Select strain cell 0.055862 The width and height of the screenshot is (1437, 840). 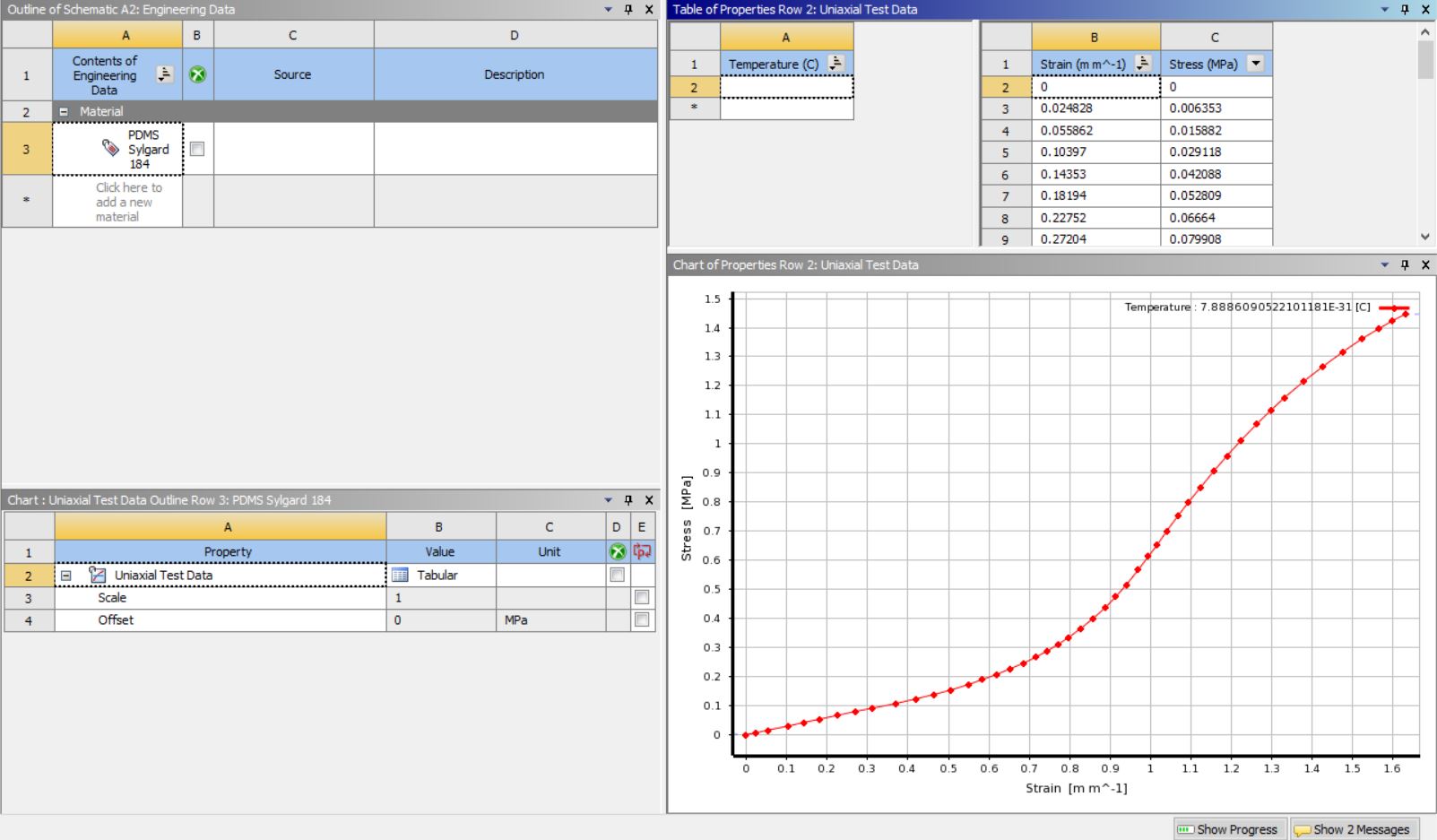pyautogui.click(x=1095, y=131)
